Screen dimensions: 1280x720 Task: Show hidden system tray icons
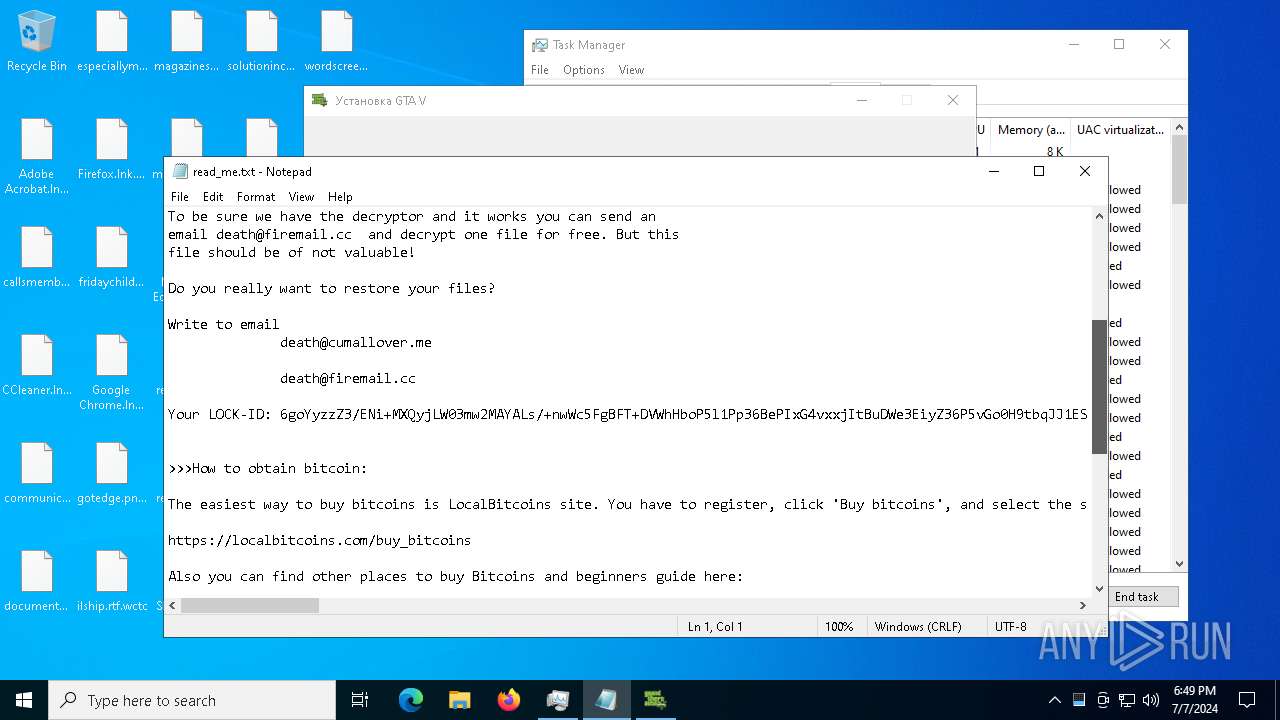click(x=1054, y=700)
